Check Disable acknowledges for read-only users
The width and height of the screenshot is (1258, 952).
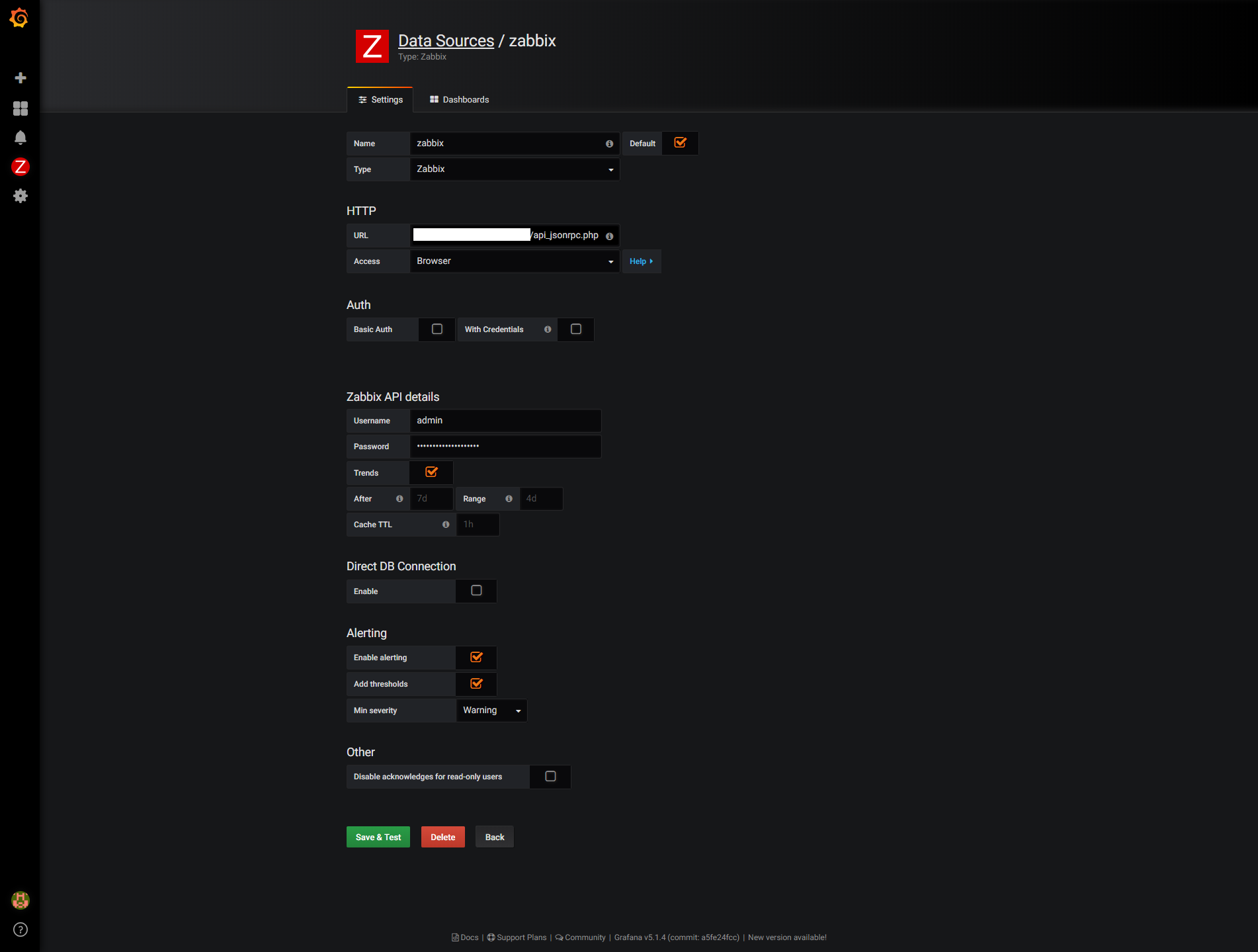point(550,776)
